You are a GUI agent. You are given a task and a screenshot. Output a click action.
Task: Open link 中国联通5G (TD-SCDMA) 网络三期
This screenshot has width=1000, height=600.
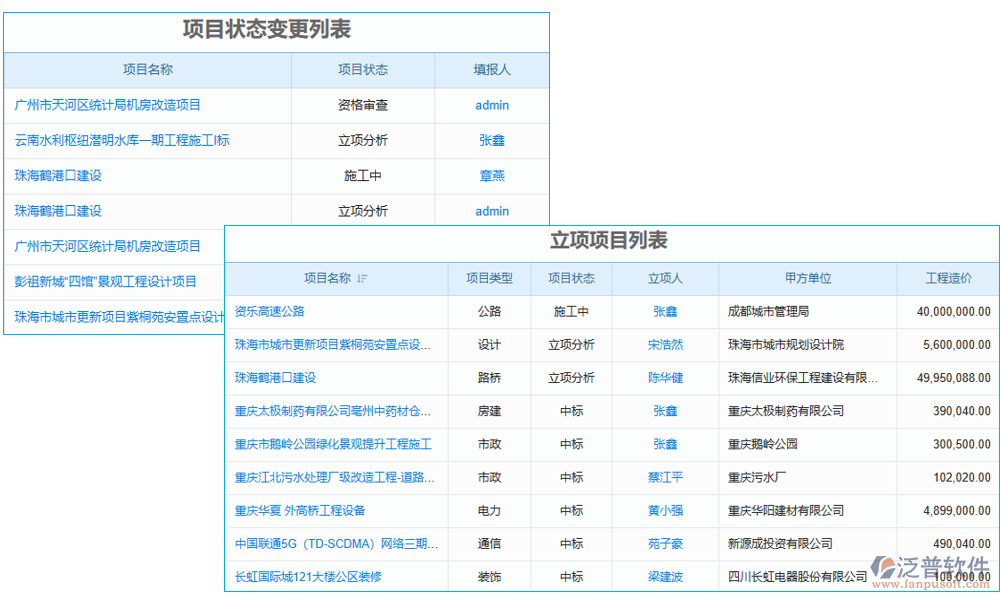(x=337, y=544)
